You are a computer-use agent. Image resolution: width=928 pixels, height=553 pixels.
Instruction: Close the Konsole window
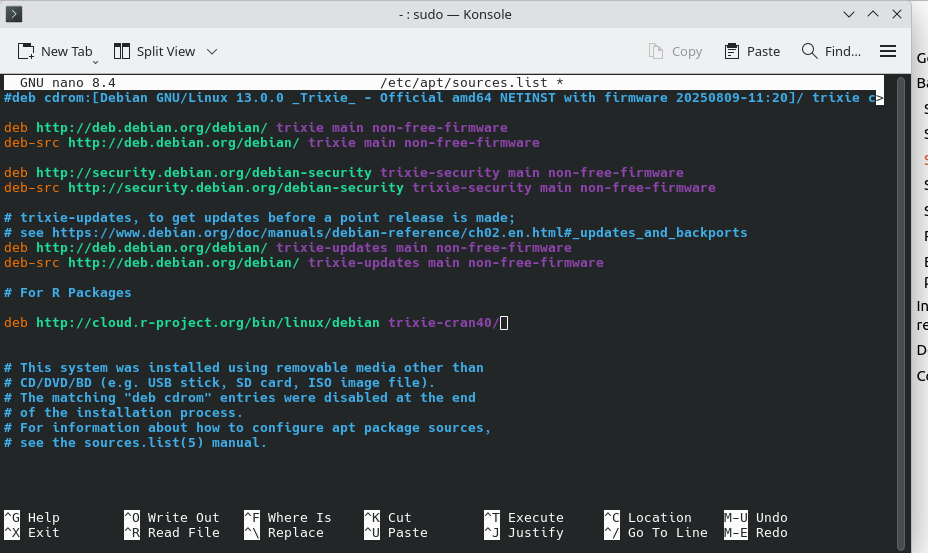896,14
